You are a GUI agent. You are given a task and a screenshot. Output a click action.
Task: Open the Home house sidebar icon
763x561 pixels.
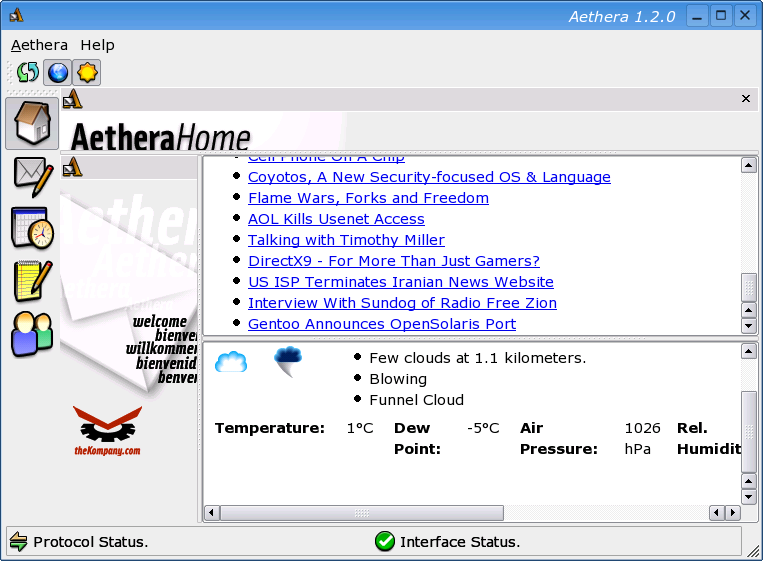click(32, 124)
